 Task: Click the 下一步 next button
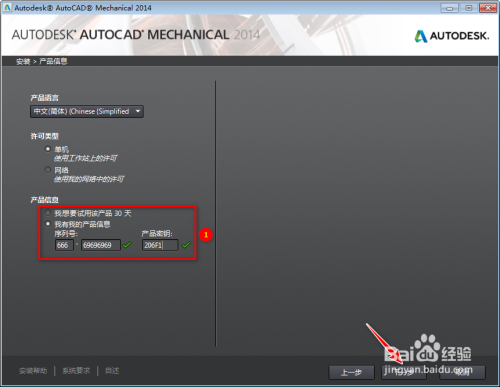point(404,372)
